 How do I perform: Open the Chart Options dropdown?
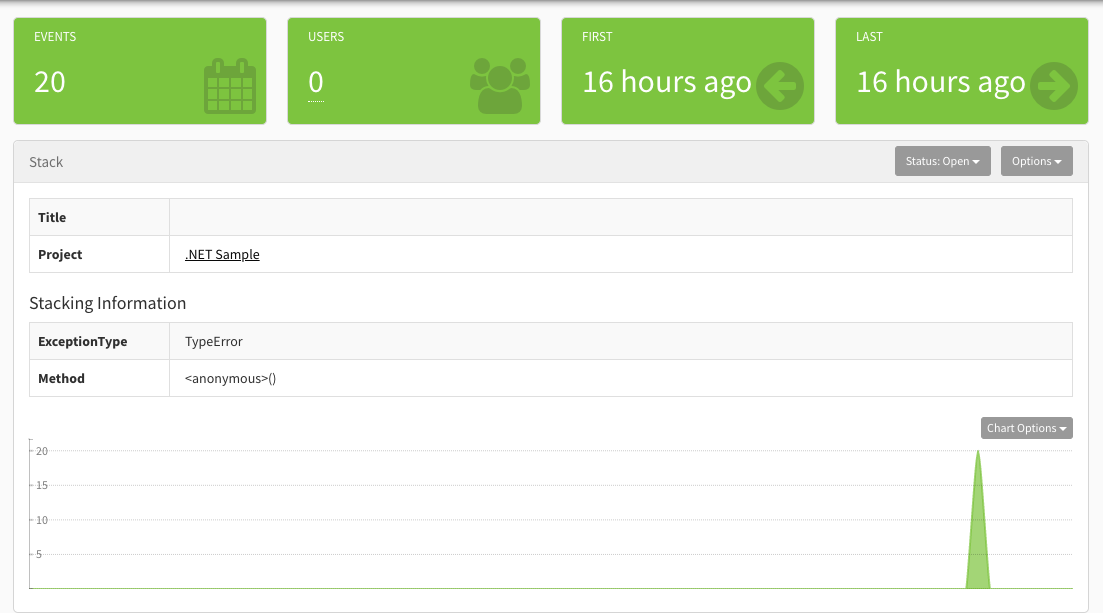pyautogui.click(x=1026, y=427)
